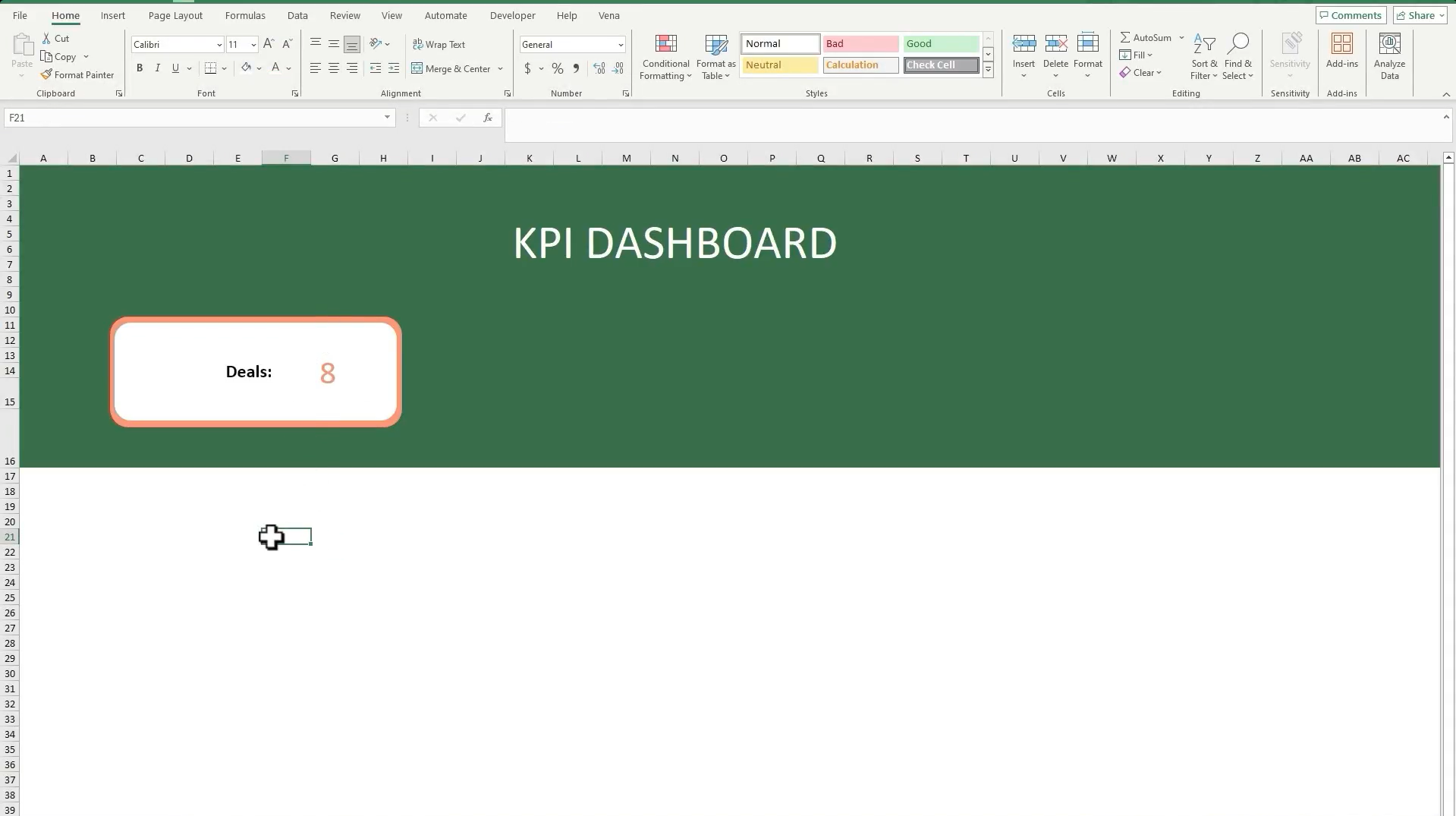Open the Font Name dropdown
The image size is (1456, 816).
pos(219,44)
